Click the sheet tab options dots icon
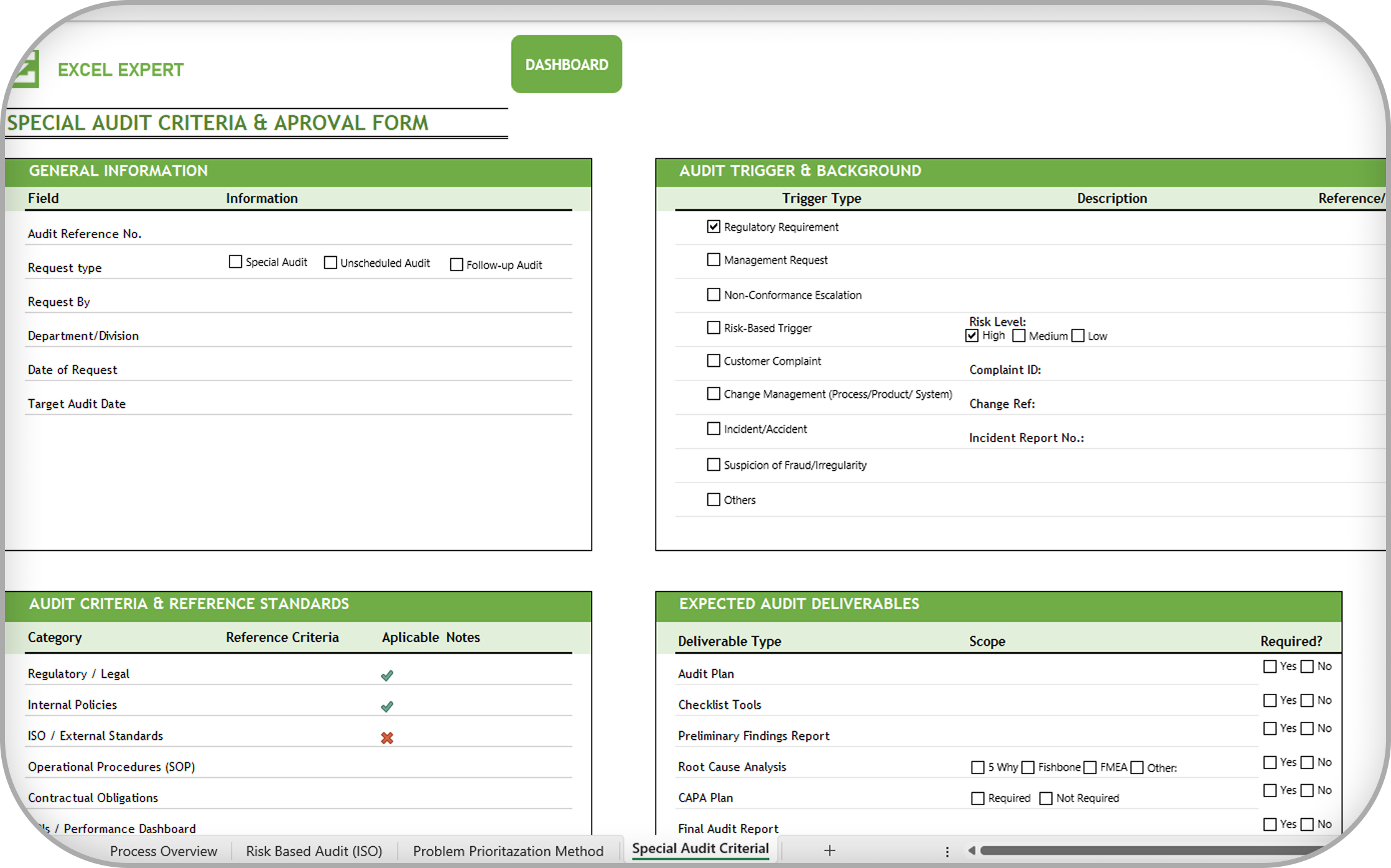The image size is (1391, 868). [x=947, y=851]
